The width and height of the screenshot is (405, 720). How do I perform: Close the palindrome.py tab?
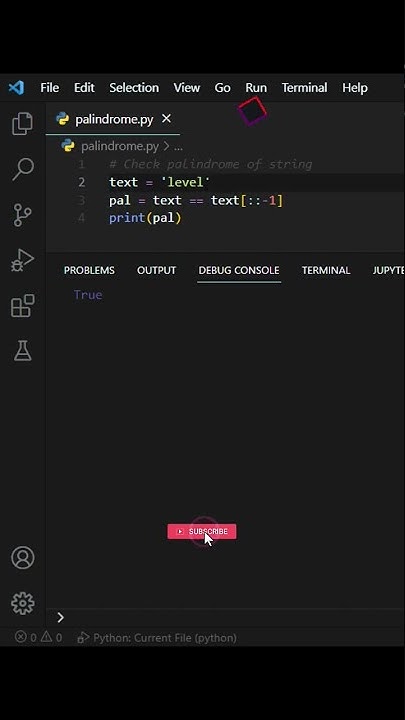point(166,119)
